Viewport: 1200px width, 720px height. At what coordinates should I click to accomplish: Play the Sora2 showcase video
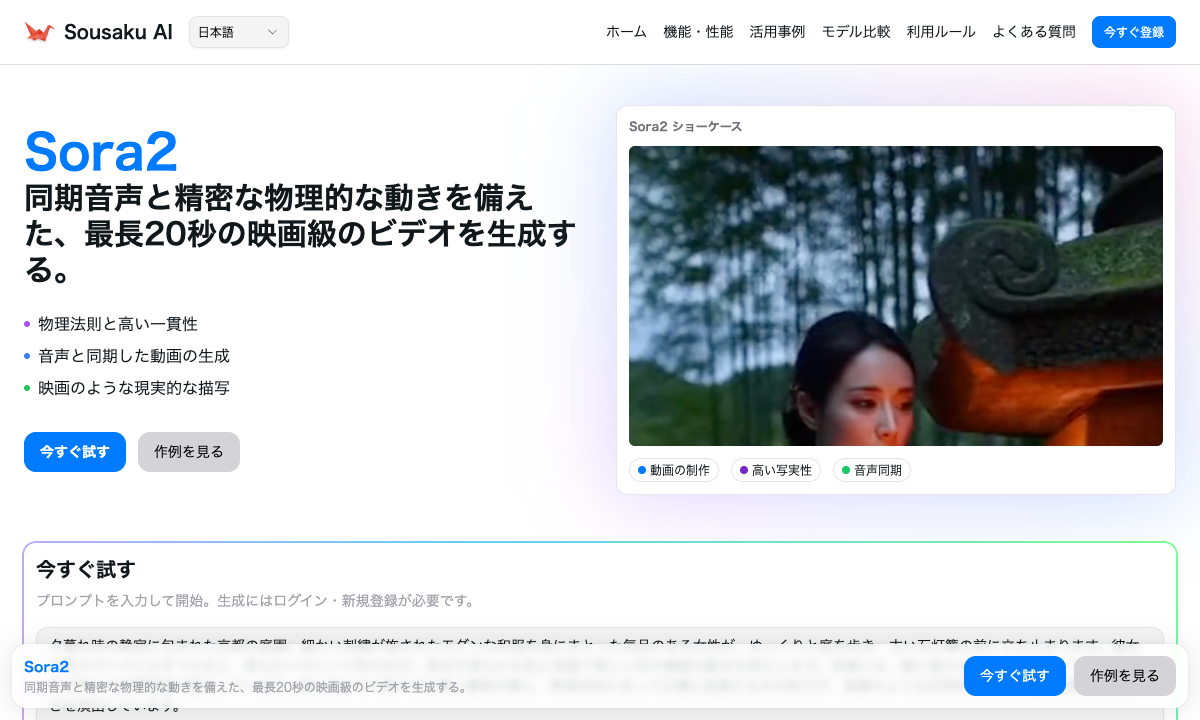[895, 296]
